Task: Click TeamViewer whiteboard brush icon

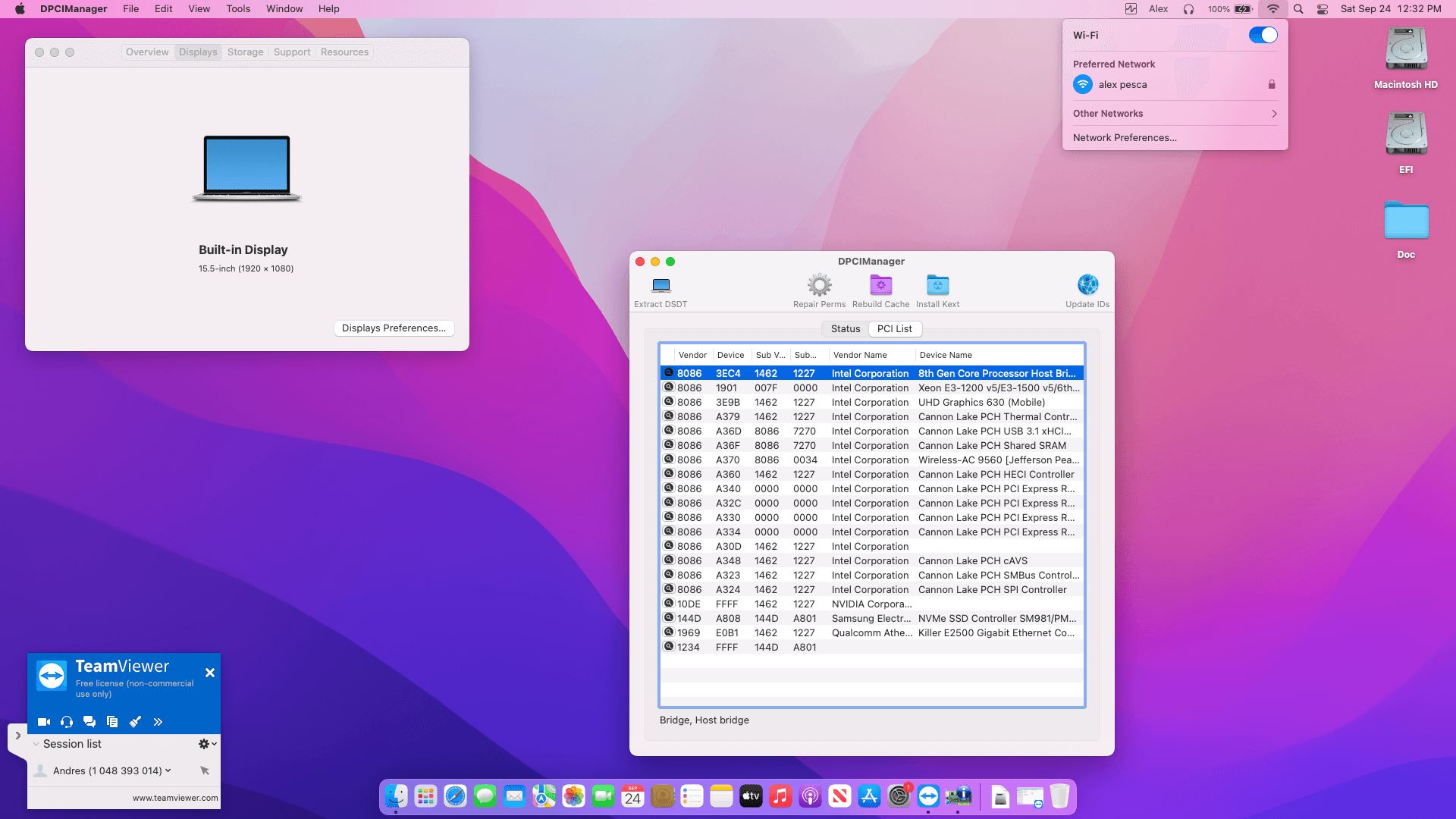Action: click(135, 722)
